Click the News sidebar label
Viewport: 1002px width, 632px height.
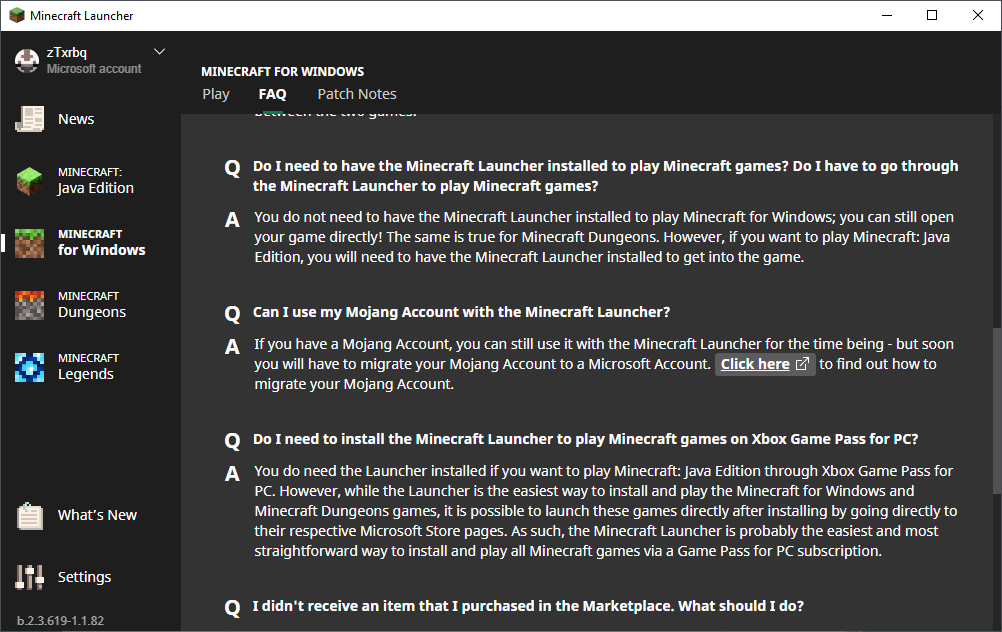(x=76, y=119)
